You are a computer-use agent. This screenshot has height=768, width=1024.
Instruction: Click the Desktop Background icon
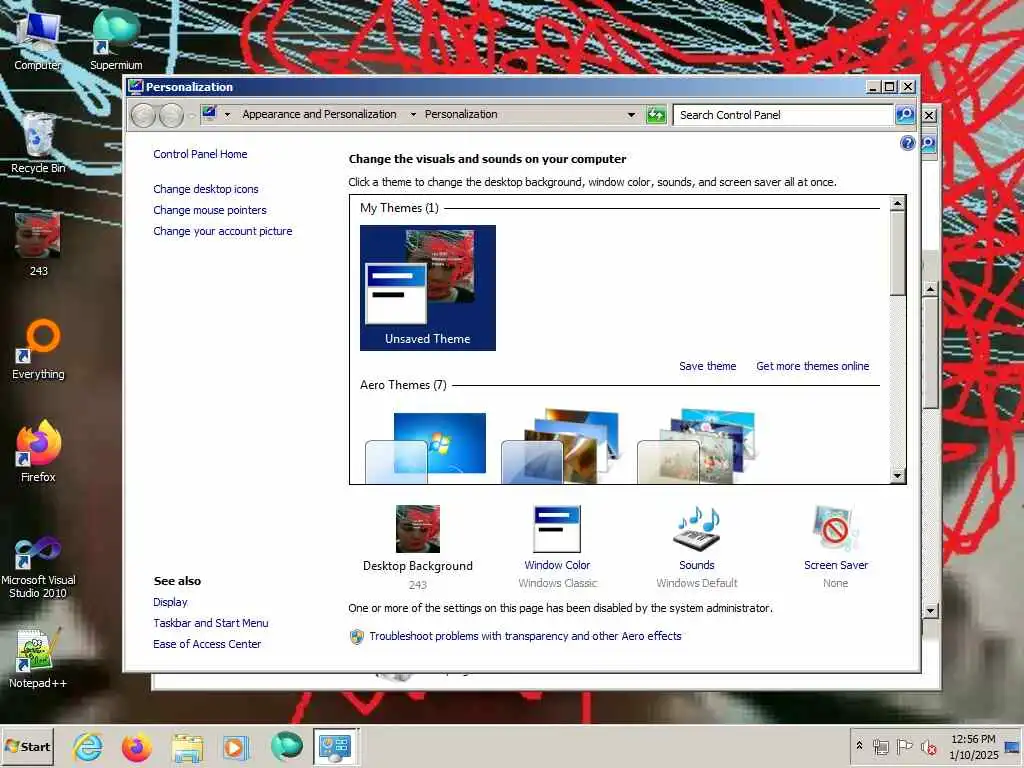(x=418, y=528)
